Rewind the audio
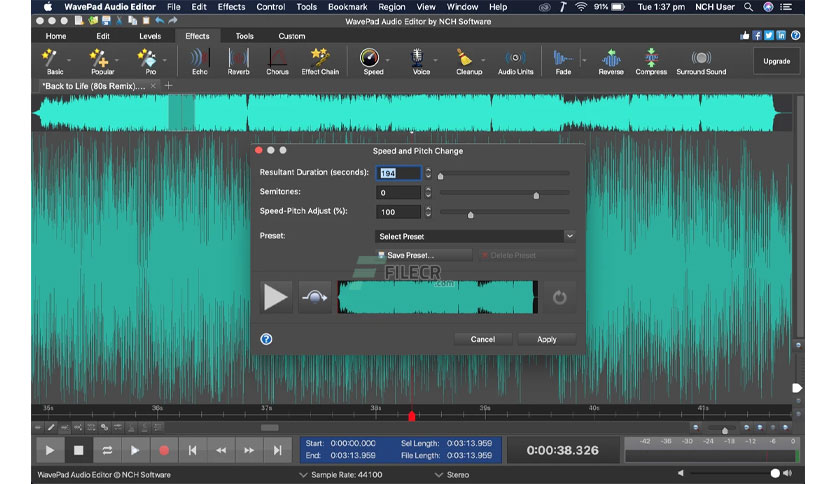 pyautogui.click(x=221, y=450)
